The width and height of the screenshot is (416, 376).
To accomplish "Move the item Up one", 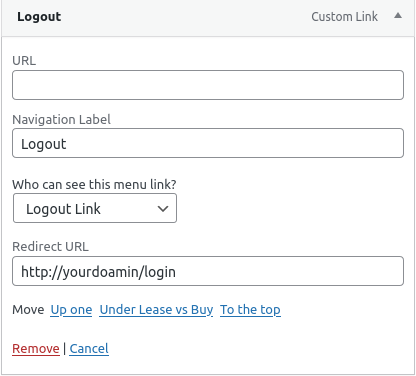I will coord(71,310).
